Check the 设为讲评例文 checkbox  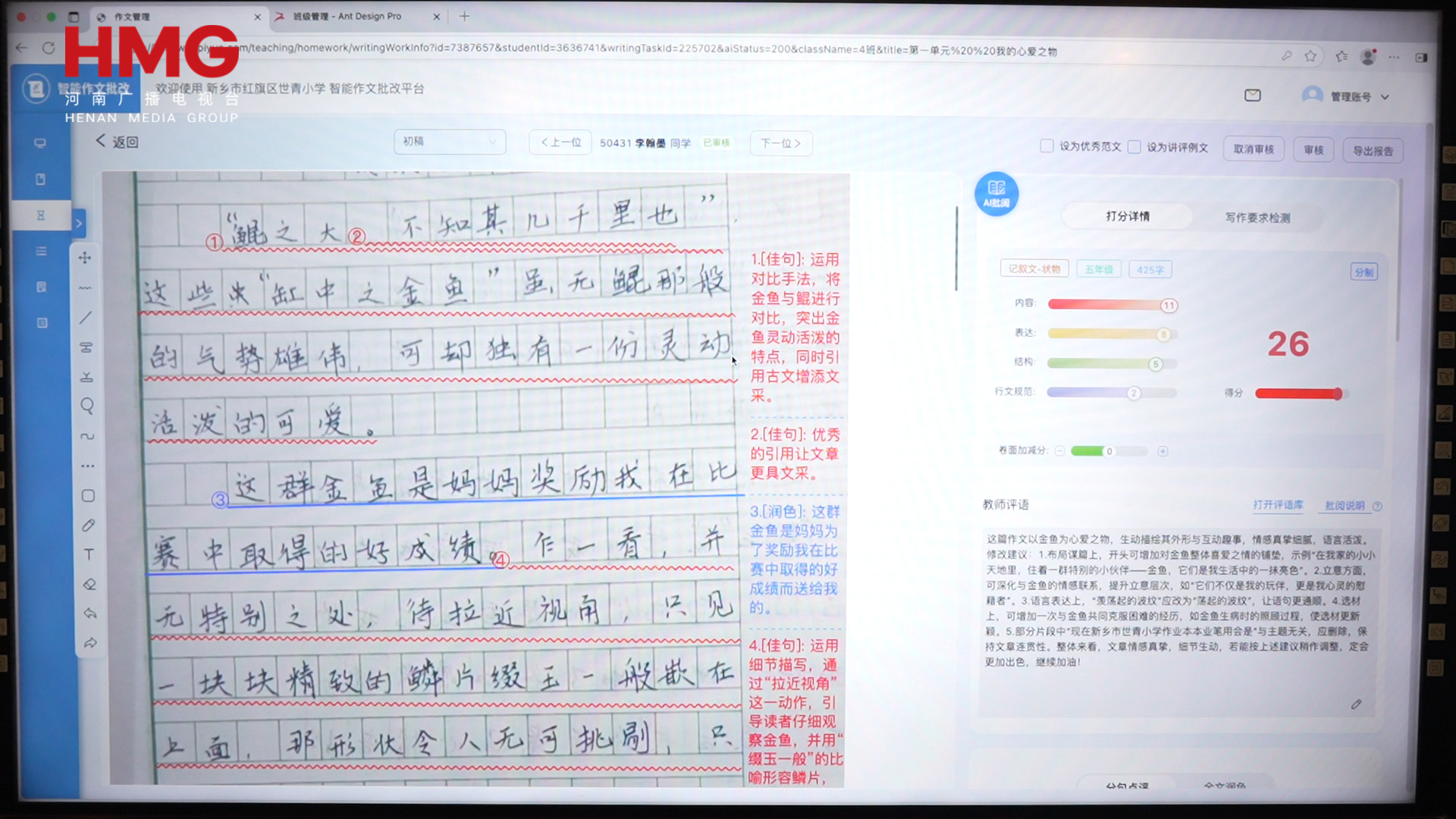pos(1134,147)
